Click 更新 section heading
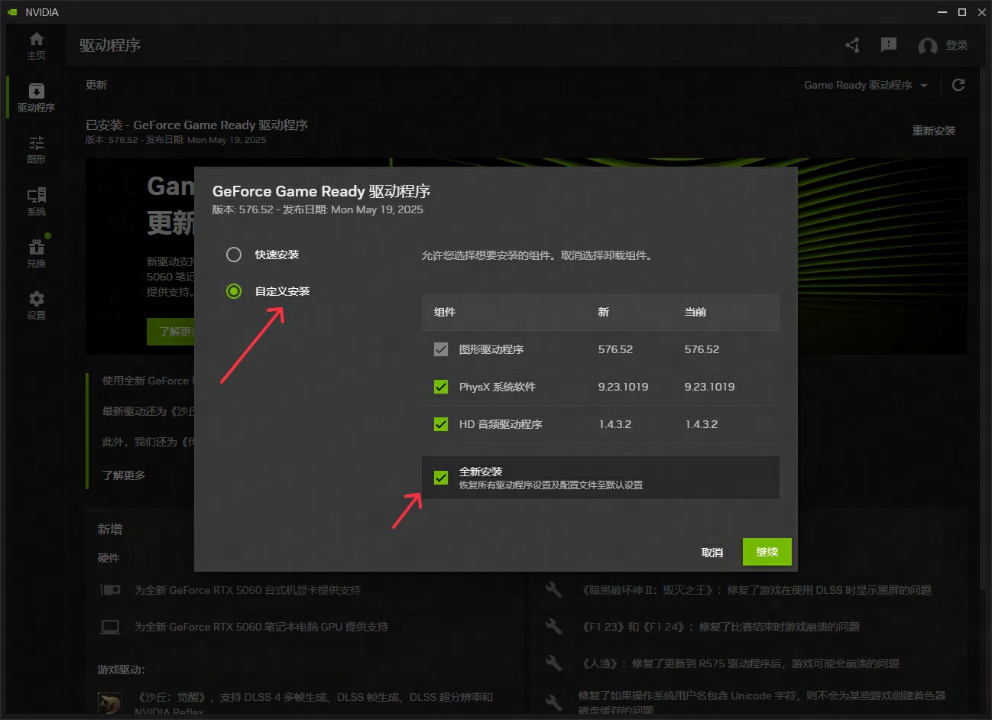This screenshot has height=720, width=992. tap(96, 85)
